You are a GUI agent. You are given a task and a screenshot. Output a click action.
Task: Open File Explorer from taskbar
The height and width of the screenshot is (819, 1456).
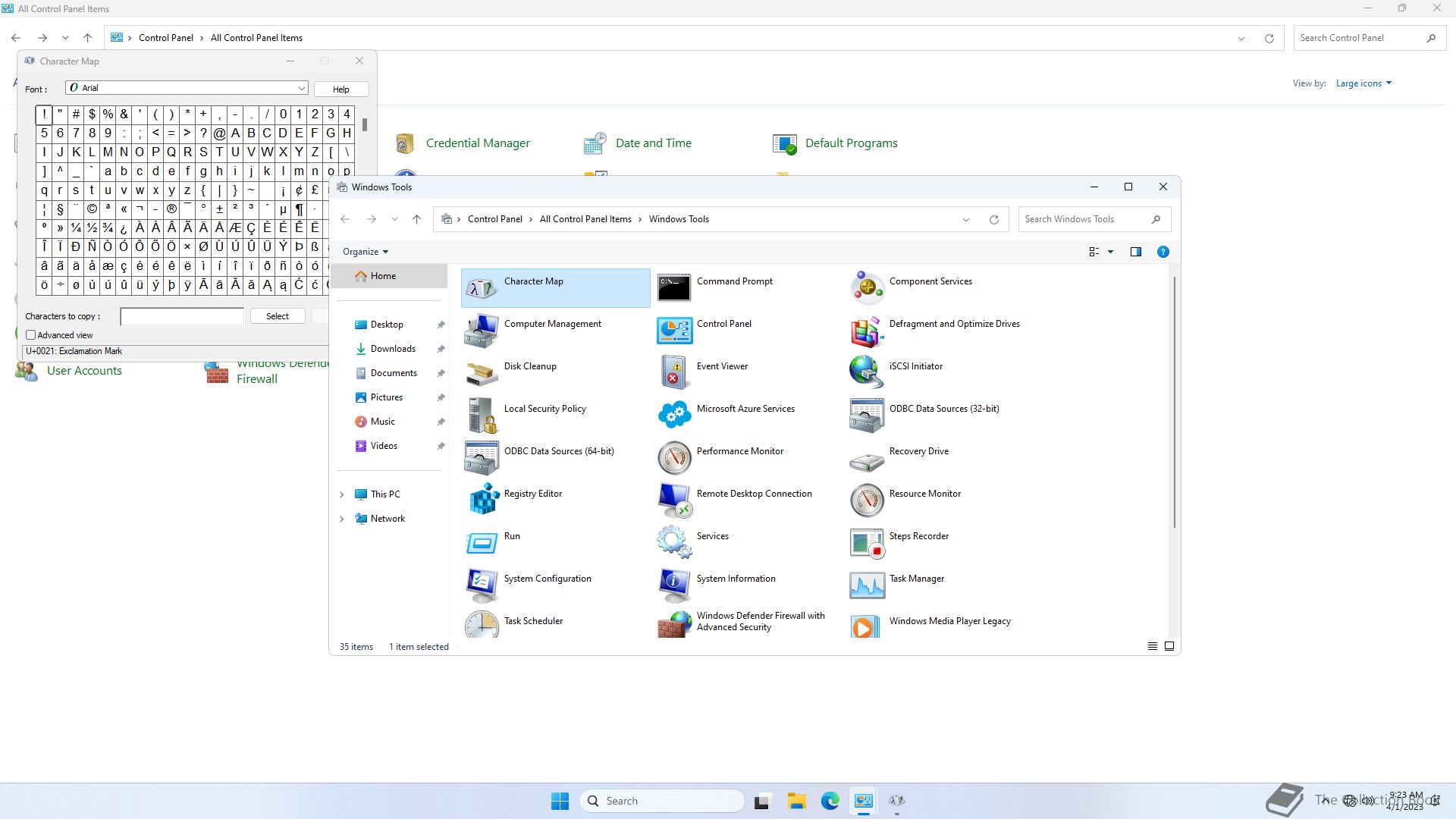(796, 801)
